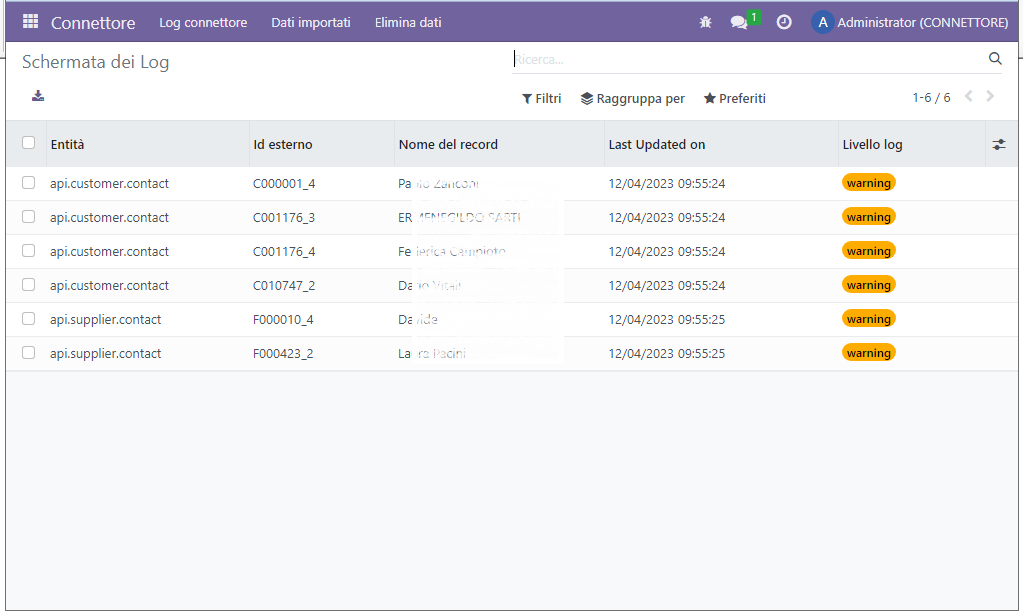Click the search magnifier icon
Image resolution: width=1023 pixels, height=615 pixels.
(995, 59)
